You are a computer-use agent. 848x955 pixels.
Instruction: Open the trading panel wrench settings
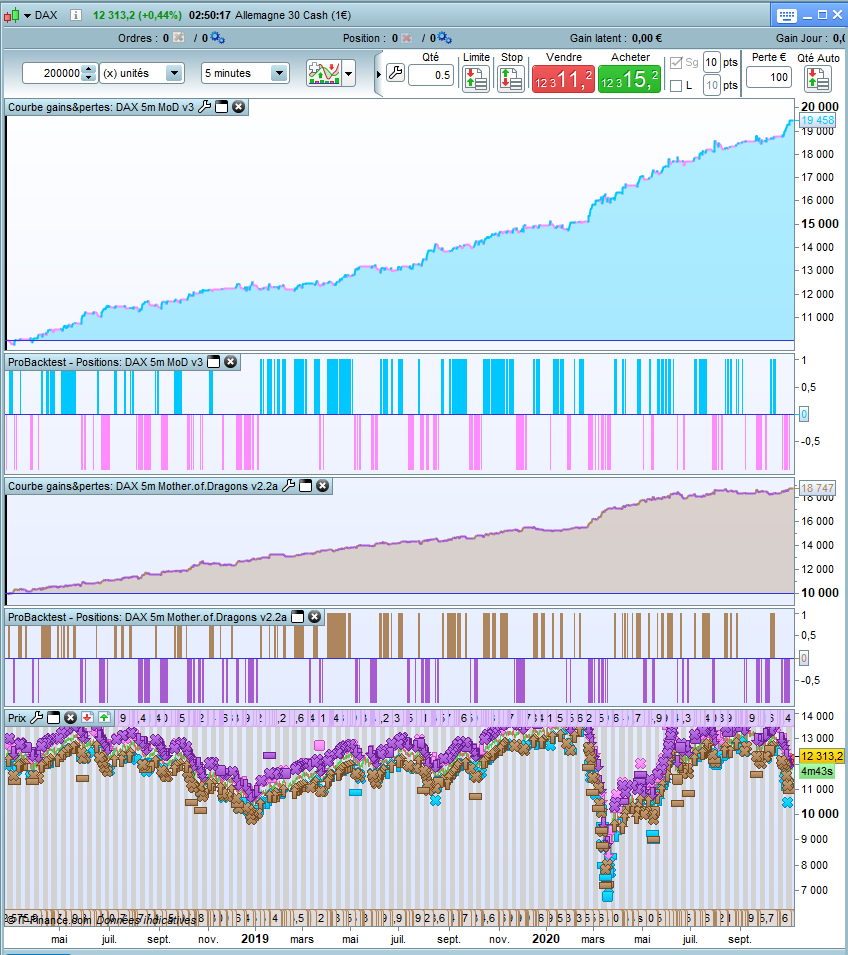click(x=395, y=74)
